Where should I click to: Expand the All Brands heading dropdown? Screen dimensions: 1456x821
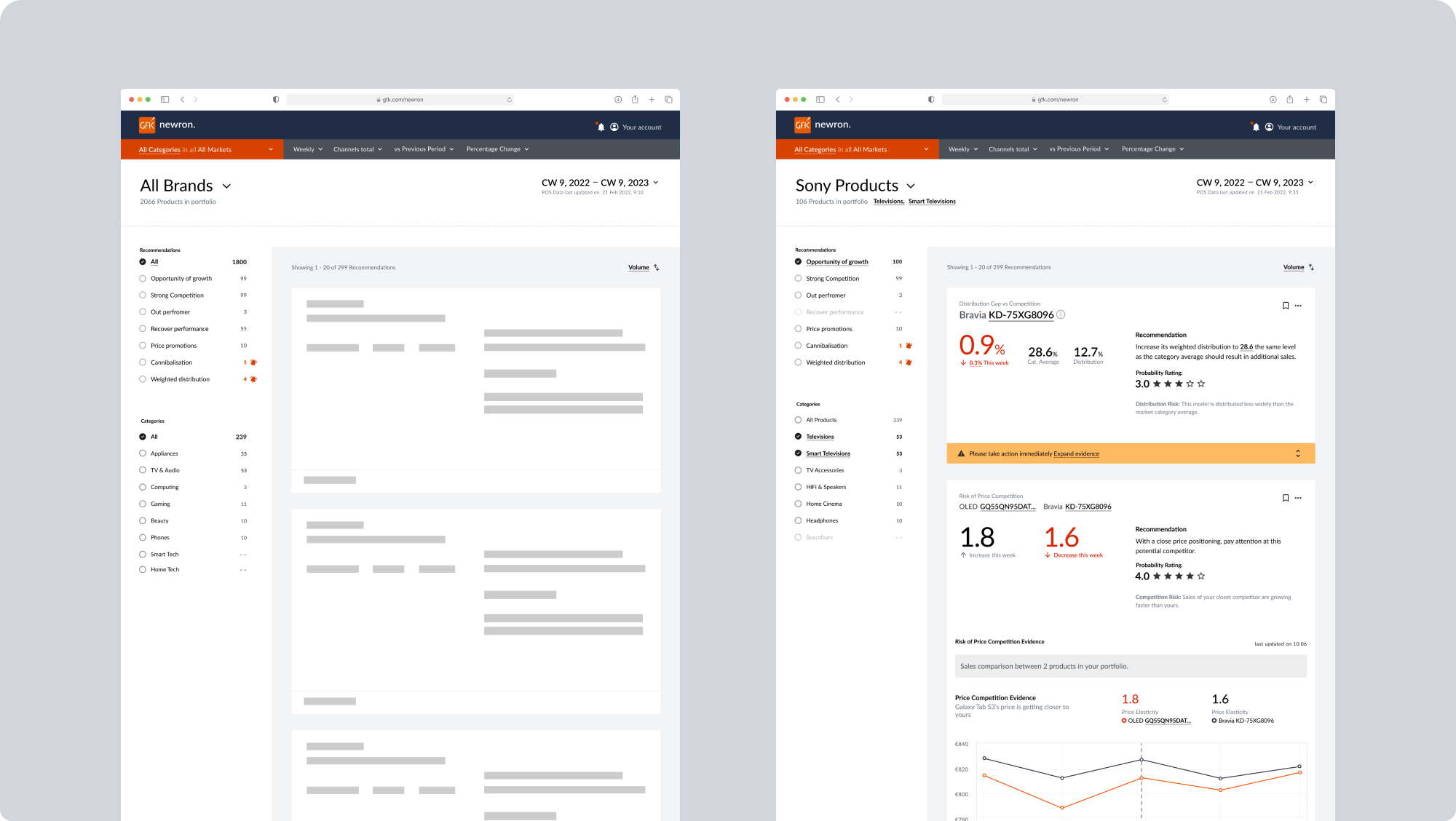(226, 186)
